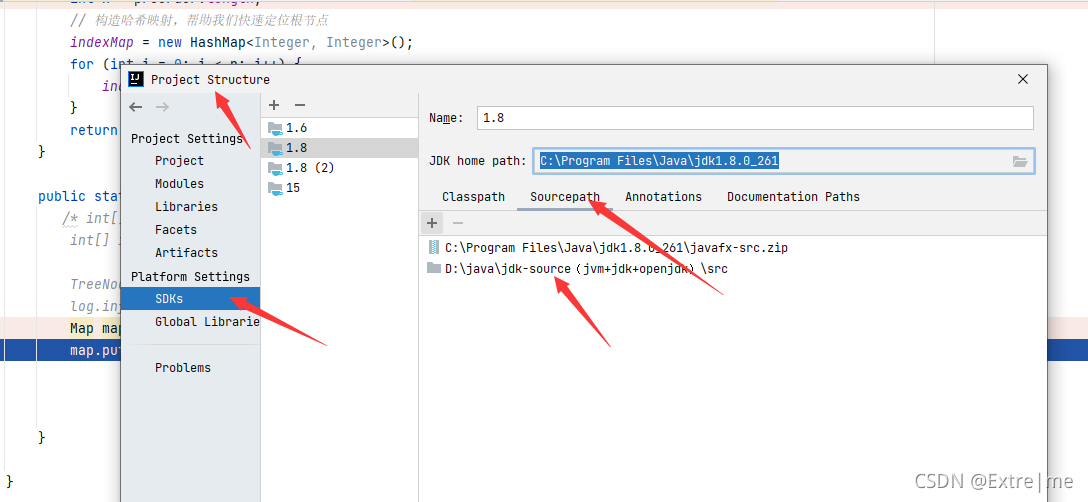This screenshot has width=1088, height=502.
Task: Select the 1.8 SDK entry
Action: point(340,148)
